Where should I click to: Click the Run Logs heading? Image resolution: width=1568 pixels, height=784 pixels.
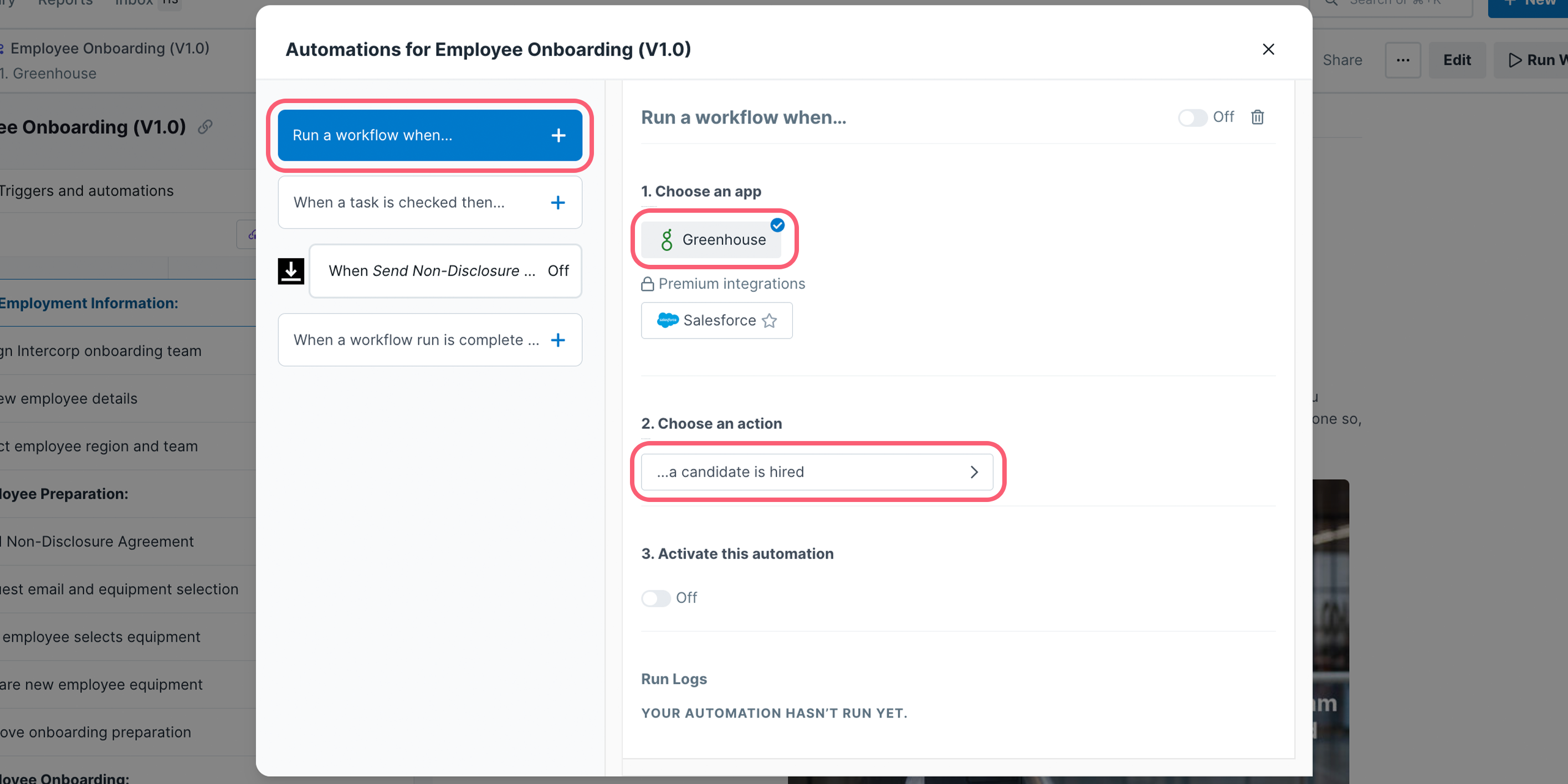674,679
